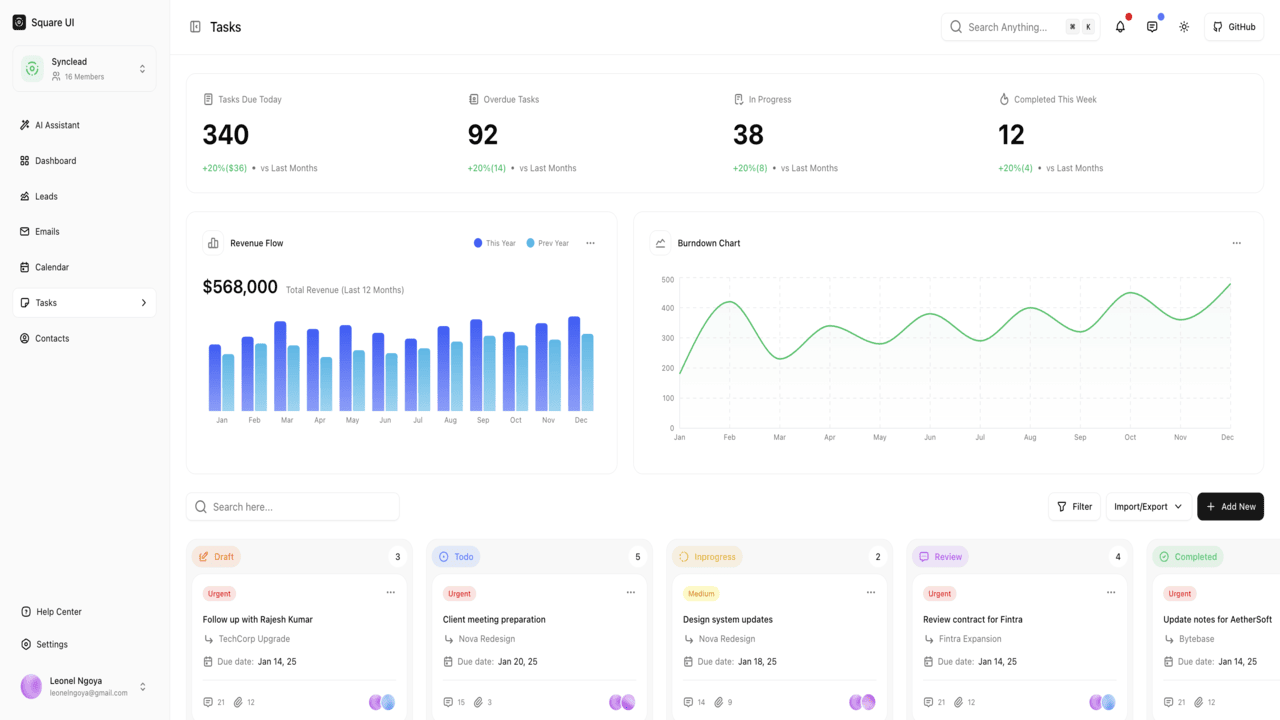
Task: Open options for Review contract for Fintra card
Action: [x=1111, y=592]
